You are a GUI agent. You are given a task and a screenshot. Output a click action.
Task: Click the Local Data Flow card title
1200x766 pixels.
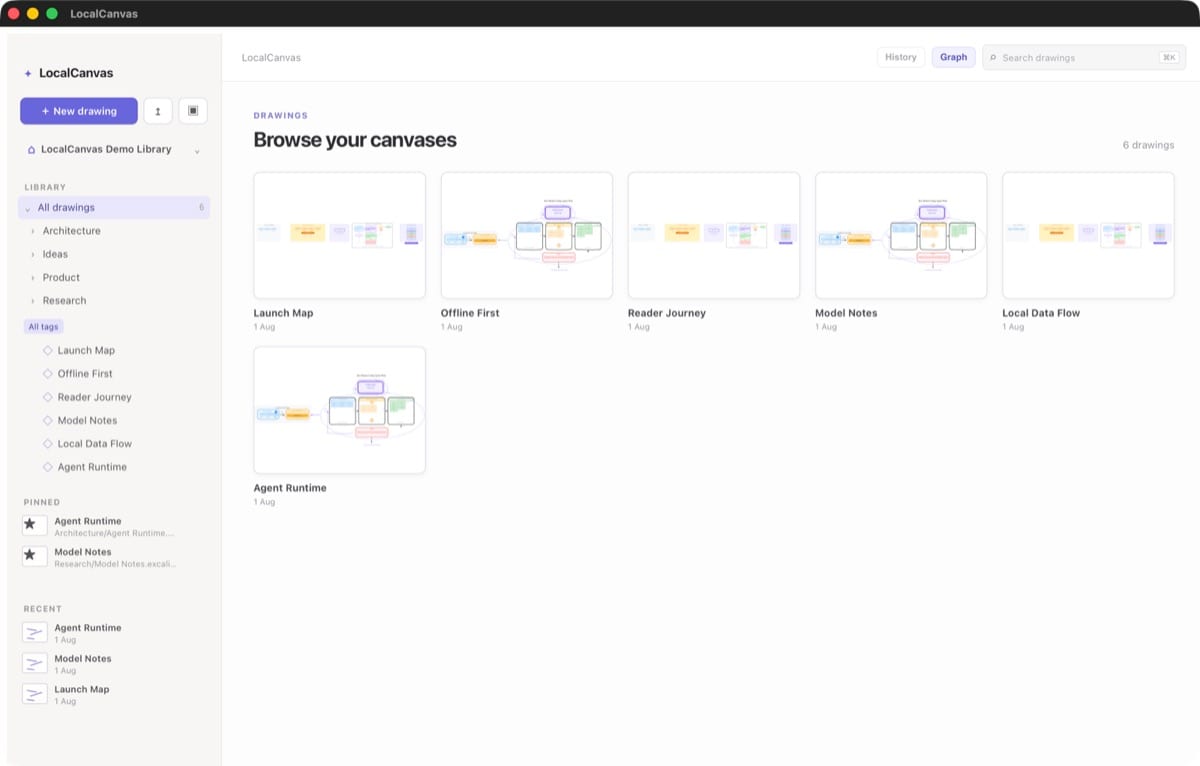(x=1041, y=313)
